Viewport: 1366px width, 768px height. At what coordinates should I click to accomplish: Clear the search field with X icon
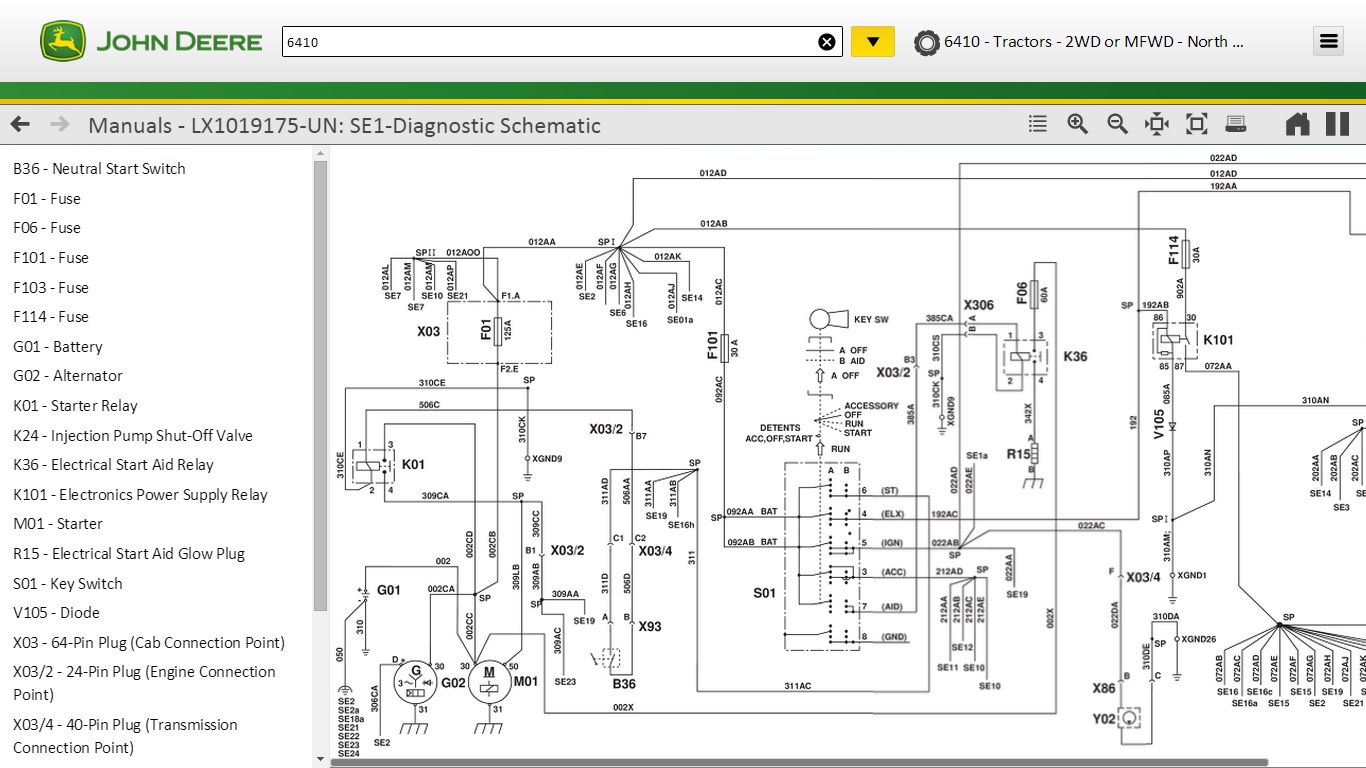(x=827, y=42)
